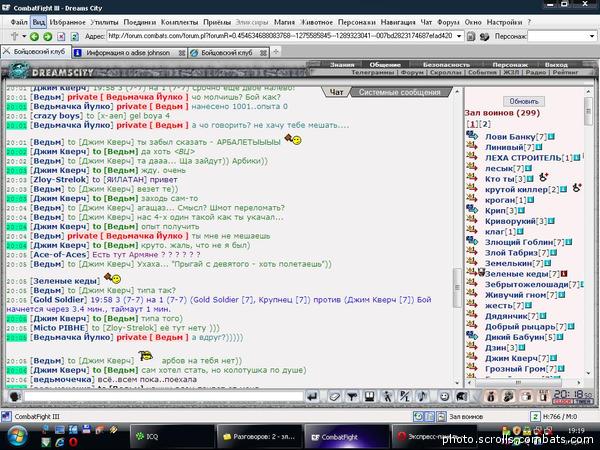Close the Информация о adise johnson tab
Image resolution: width=600 pixels, height=450 pixels.
tap(182, 53)
